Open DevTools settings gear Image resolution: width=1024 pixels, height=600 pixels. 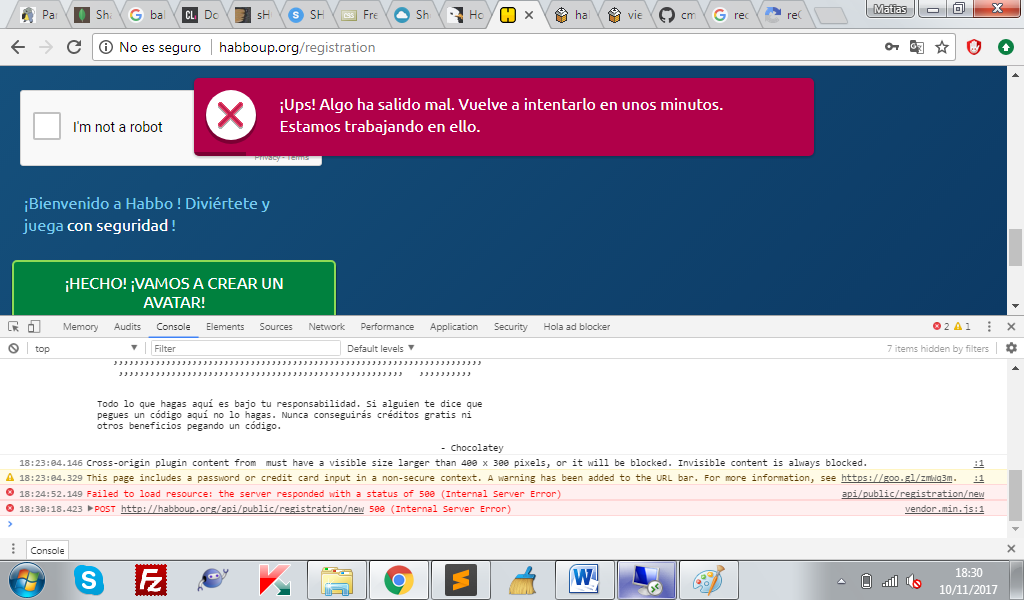(x=1009, y=347)
